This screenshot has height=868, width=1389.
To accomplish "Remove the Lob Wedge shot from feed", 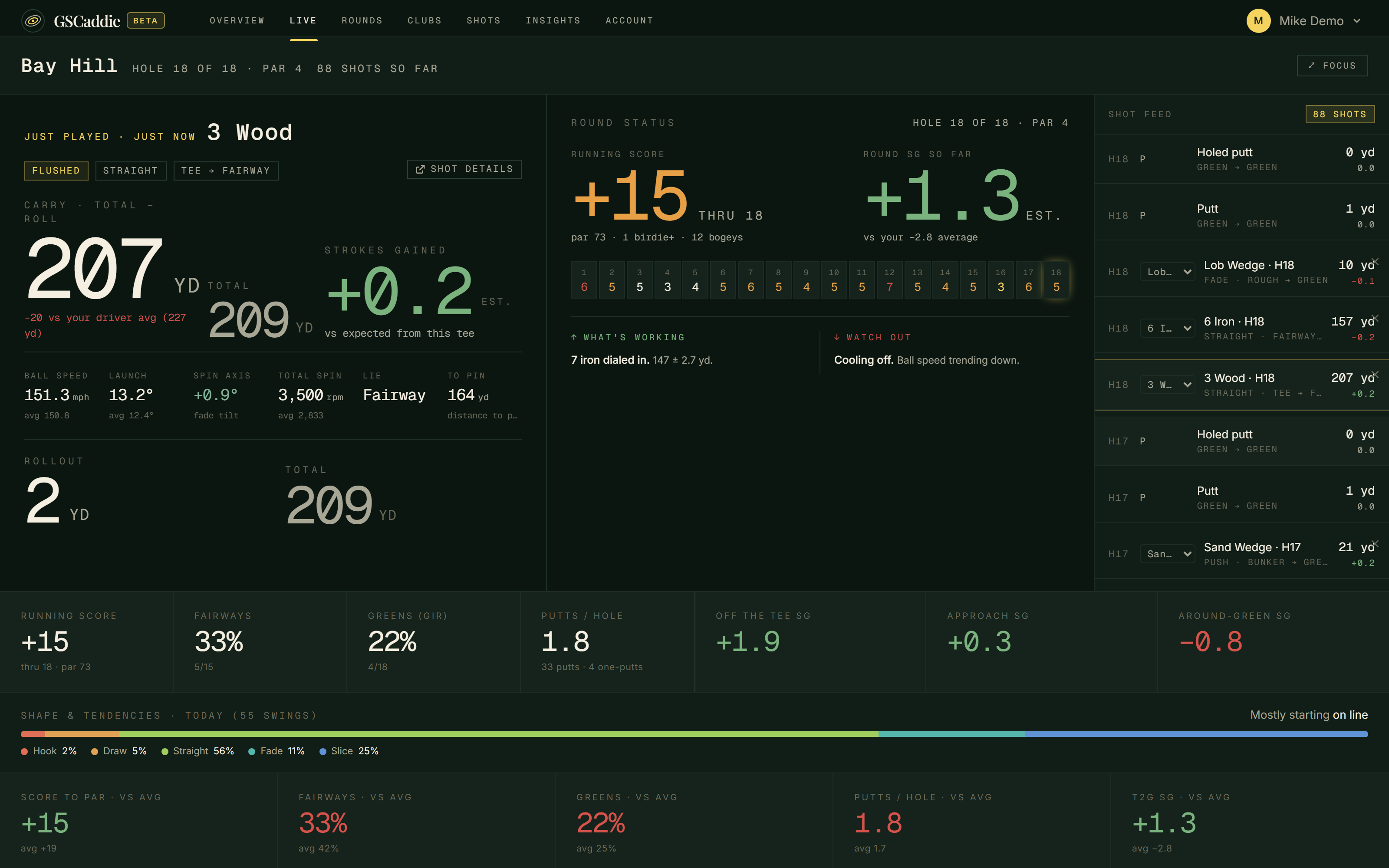I will point(1375,262).
